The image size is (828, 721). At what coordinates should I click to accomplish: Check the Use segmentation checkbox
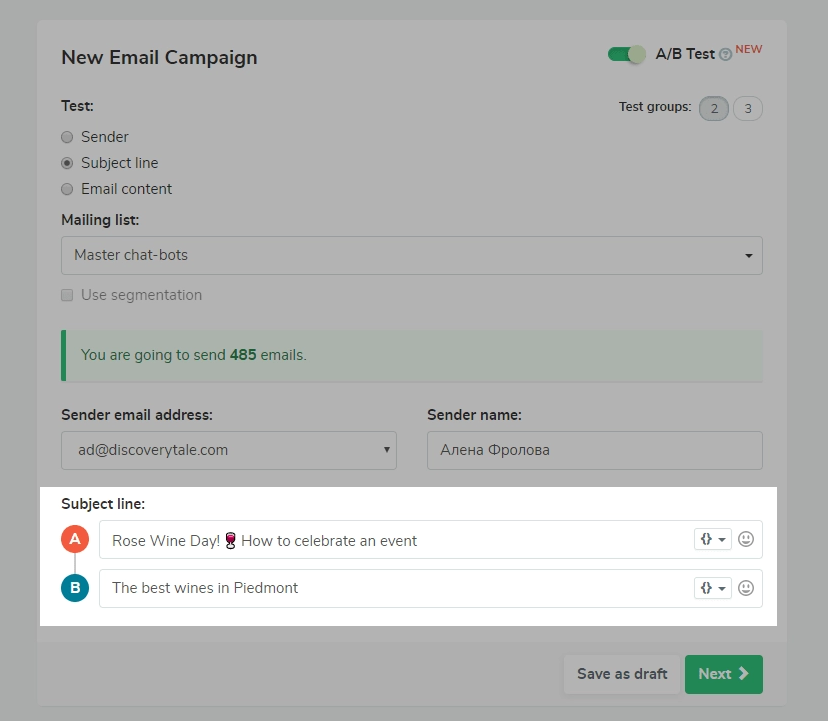pyautogui.click(x=66, y=294)
